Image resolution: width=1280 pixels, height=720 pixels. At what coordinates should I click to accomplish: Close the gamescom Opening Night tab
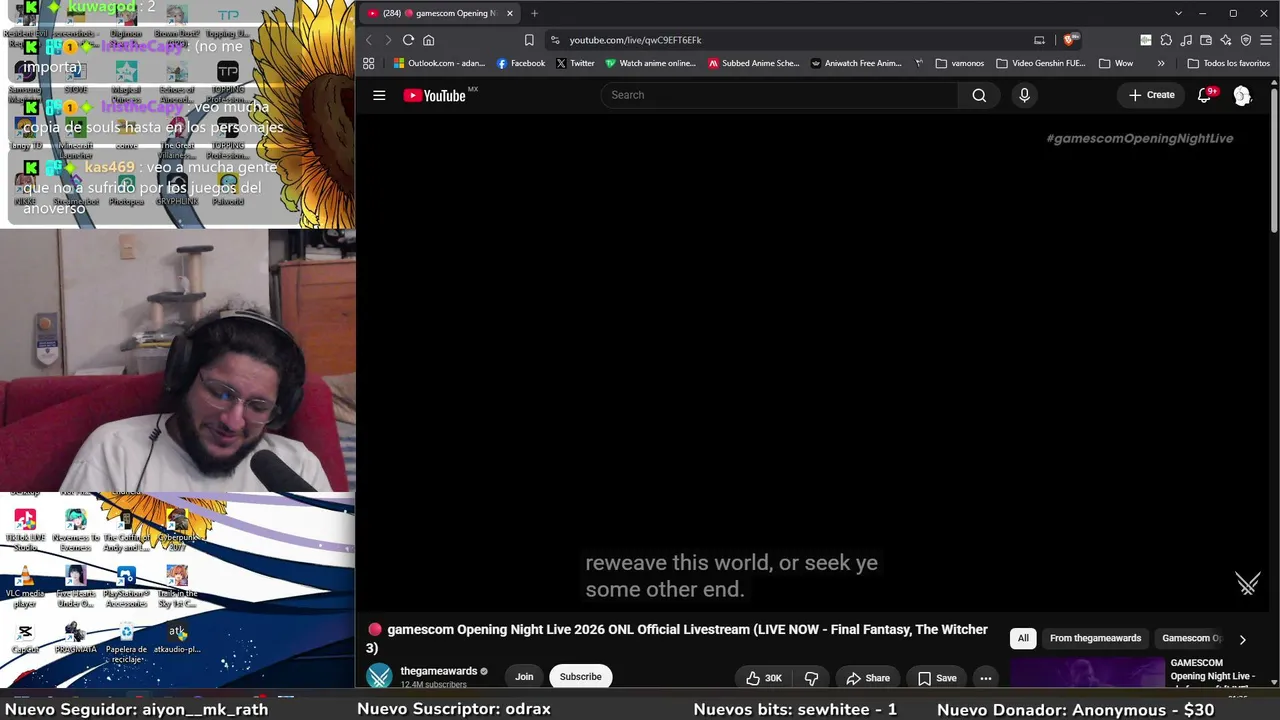click(x=510, y=13)
